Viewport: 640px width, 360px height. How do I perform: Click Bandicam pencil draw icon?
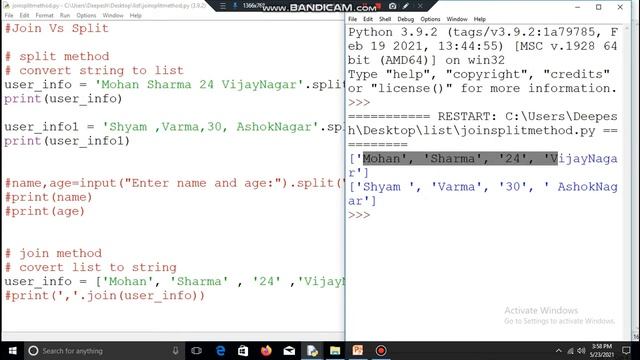click(406, 6)
